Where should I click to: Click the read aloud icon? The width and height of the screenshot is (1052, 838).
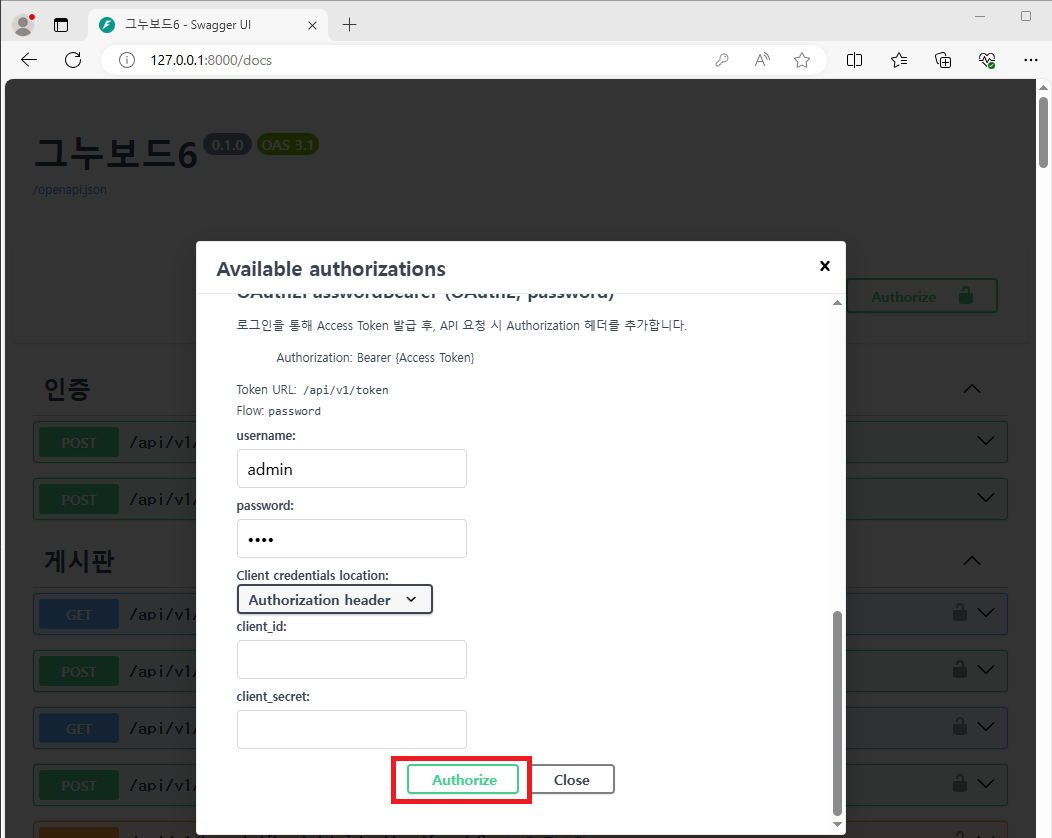click(x=762, y=60)
